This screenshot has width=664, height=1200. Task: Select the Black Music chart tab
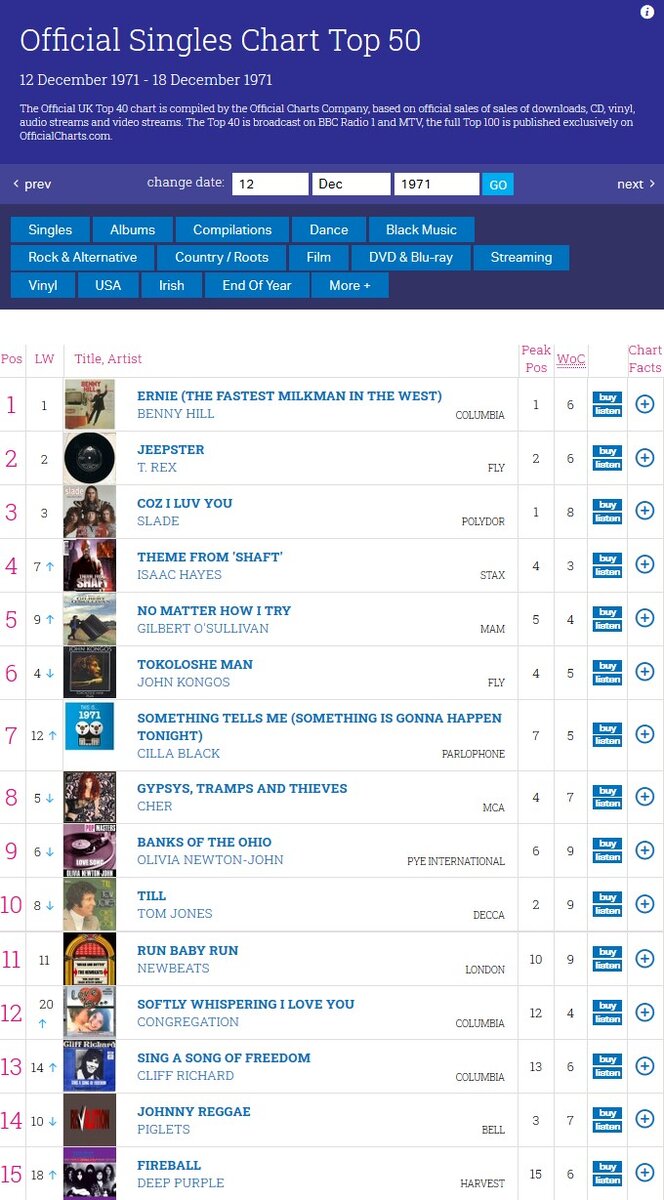[421, 229]
